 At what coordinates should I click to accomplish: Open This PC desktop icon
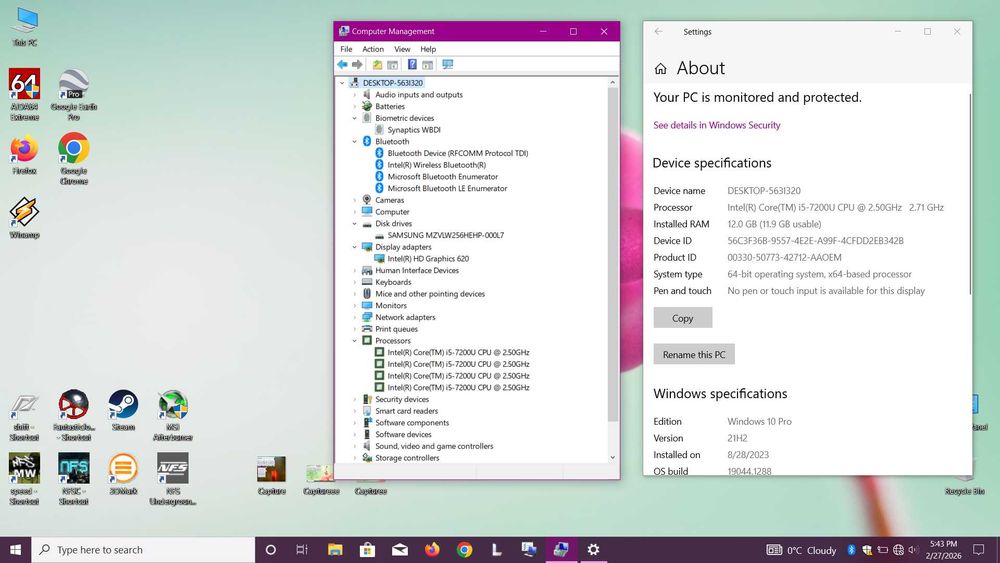(x=24, y=27)
